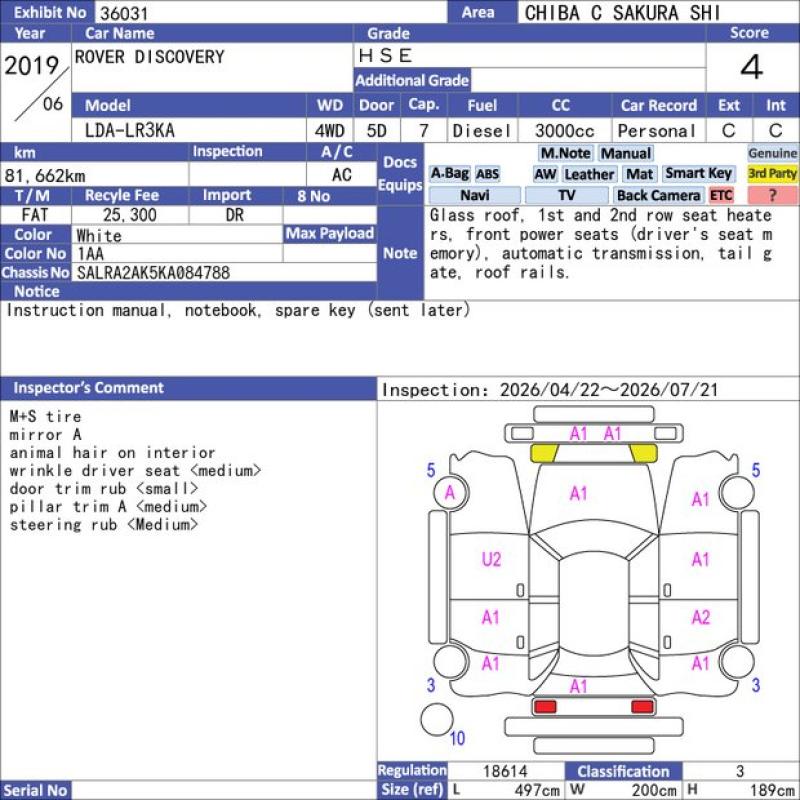Click the red ETC badge
This screenshot has width=800, height=800.
[x=721, y=195]
